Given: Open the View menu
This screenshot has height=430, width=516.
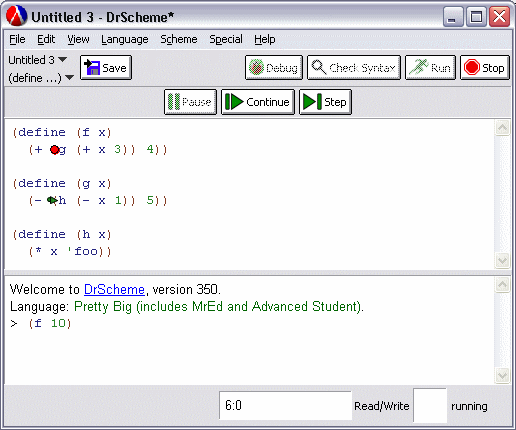Looking at the screenshot, I should [78, 39].
